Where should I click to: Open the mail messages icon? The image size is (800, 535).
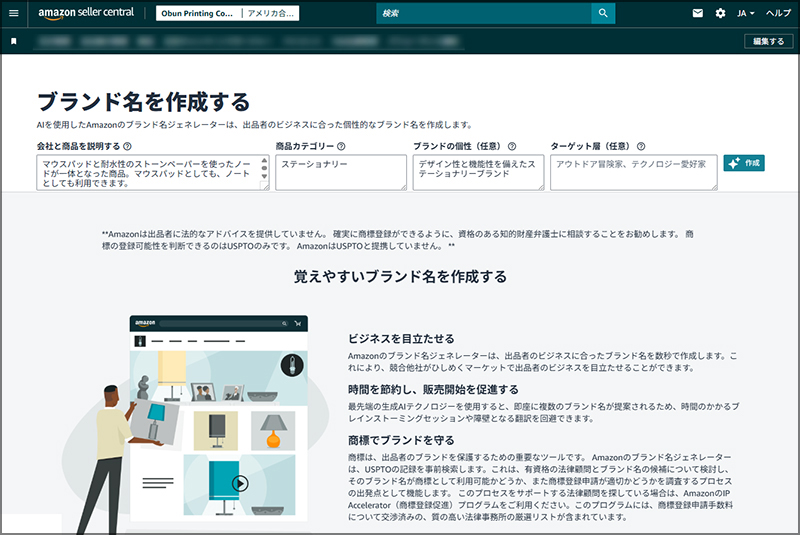click(x=697, y=13)
